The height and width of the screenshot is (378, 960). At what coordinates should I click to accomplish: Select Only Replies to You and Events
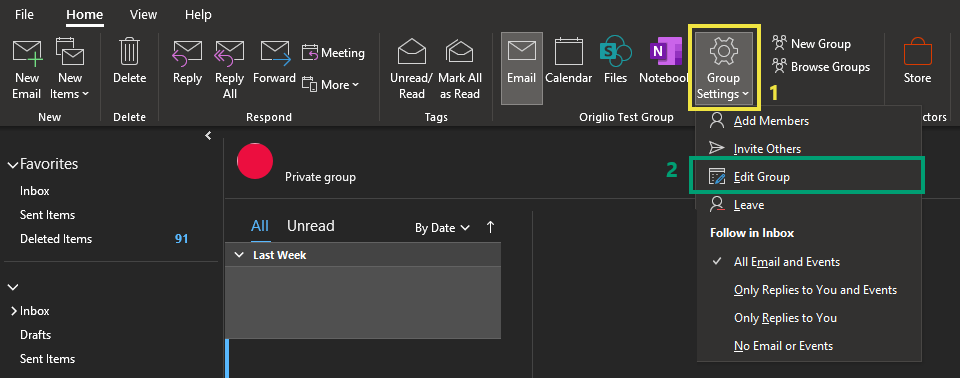click(x=808, y=290)
